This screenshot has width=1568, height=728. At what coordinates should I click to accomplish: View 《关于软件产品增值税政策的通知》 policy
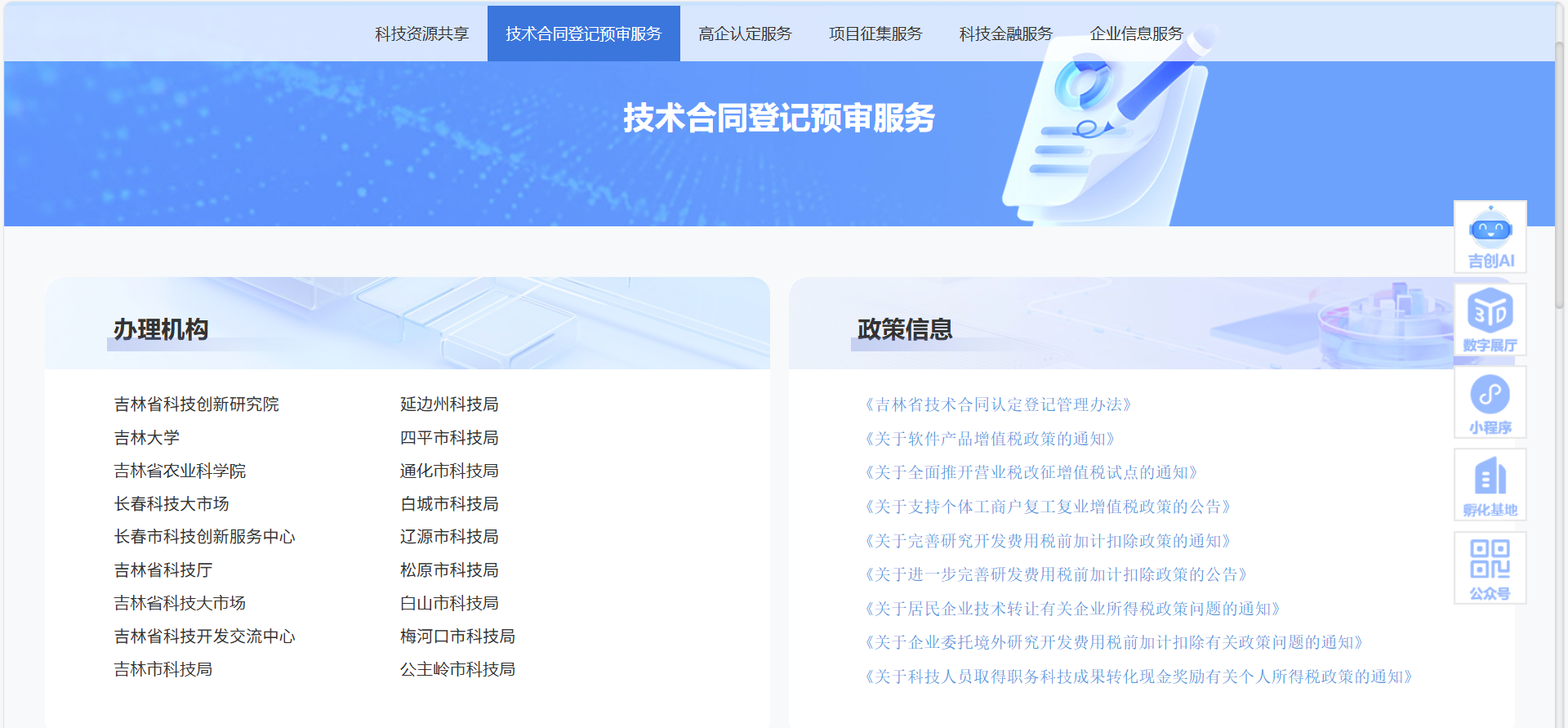coord(990,439)
